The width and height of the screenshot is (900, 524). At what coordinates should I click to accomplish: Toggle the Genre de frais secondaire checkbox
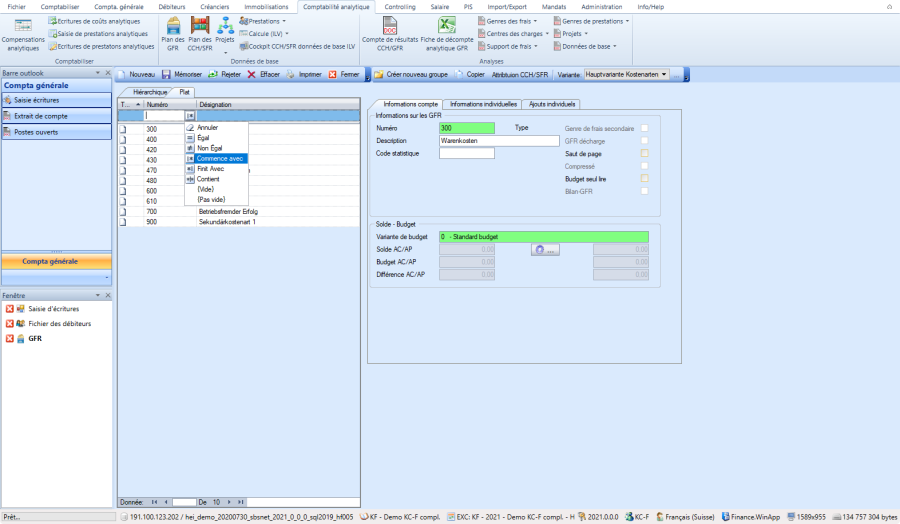[645, 128]
